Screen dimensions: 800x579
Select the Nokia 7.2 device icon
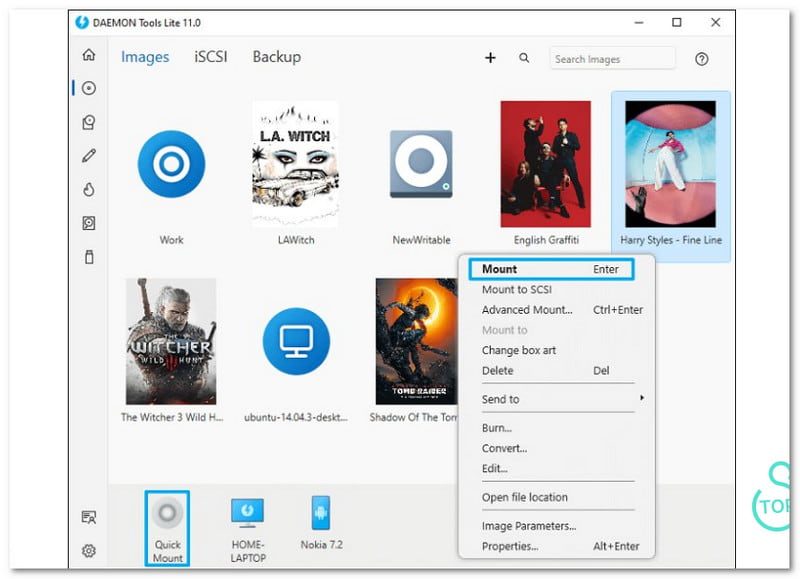click(x=320, y=515)
